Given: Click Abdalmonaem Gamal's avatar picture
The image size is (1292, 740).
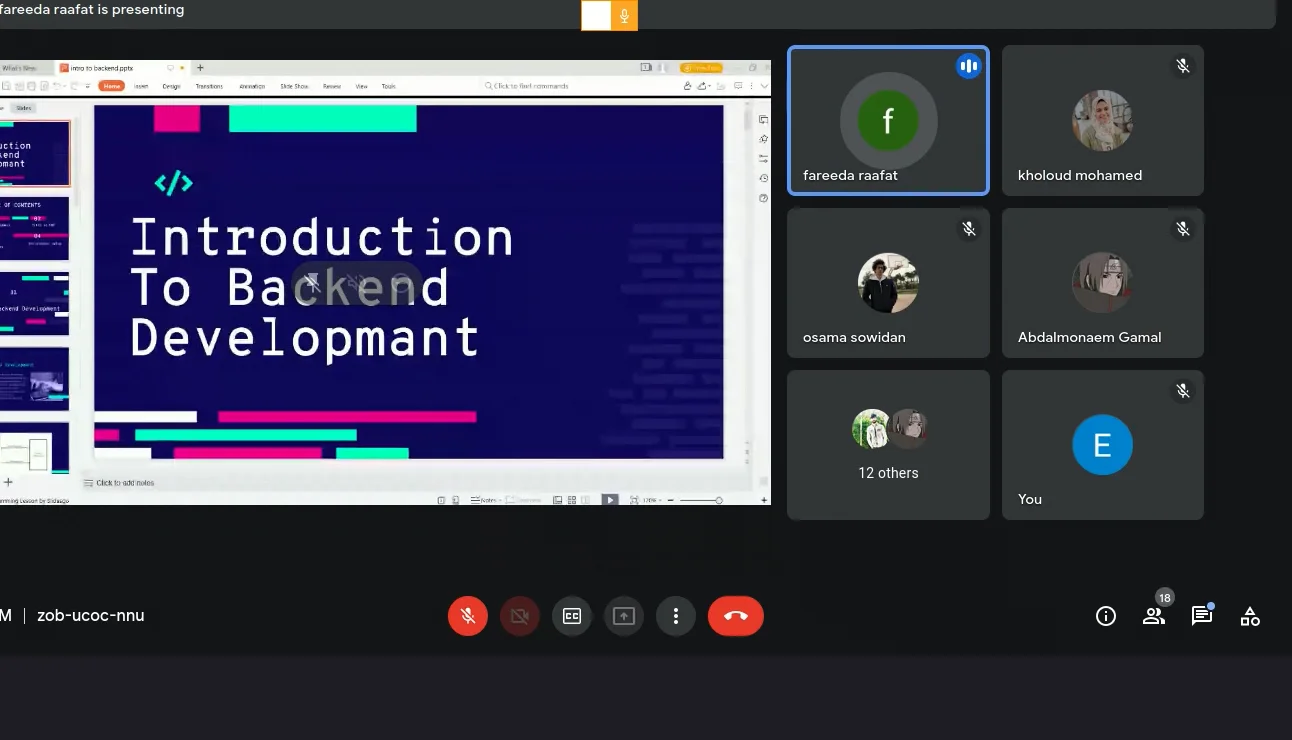Looking at the screenshot, I should click(x=1102, y=283).
